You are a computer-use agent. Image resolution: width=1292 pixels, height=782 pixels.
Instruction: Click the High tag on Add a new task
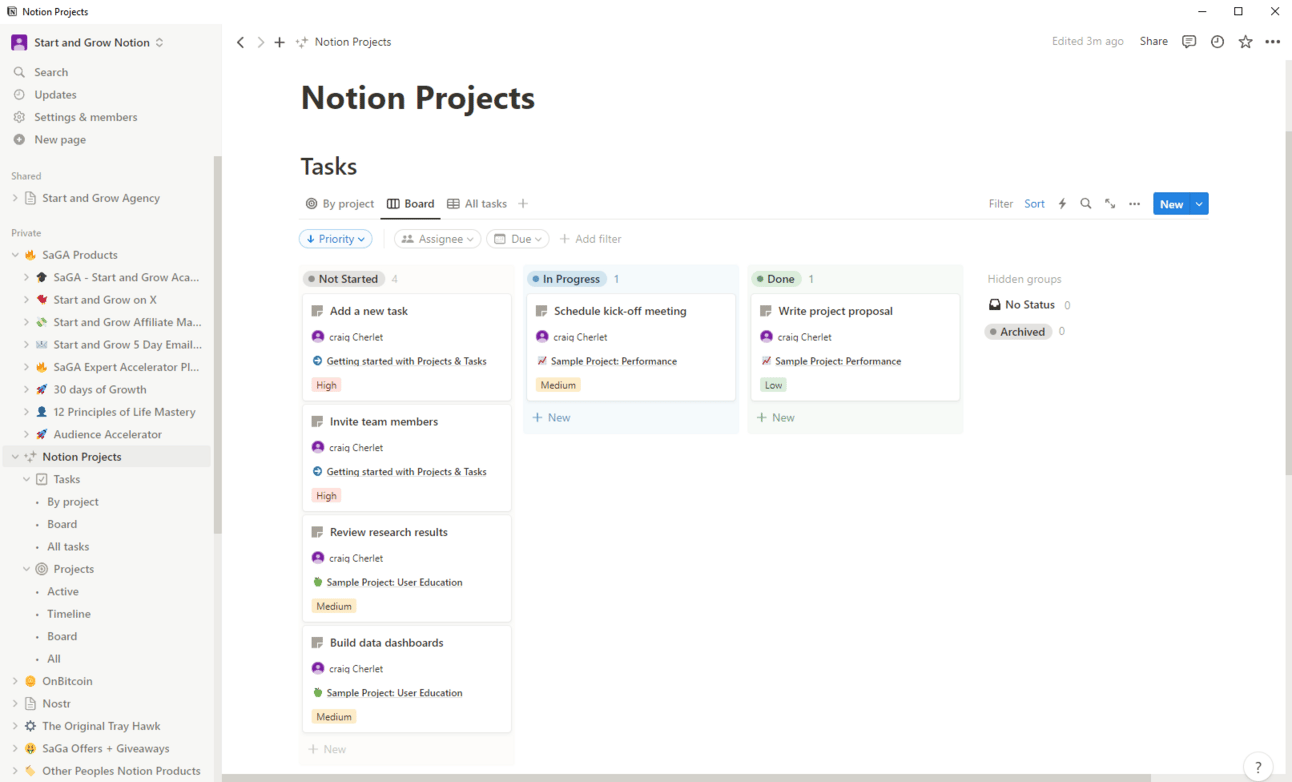(x=326, y=385)
